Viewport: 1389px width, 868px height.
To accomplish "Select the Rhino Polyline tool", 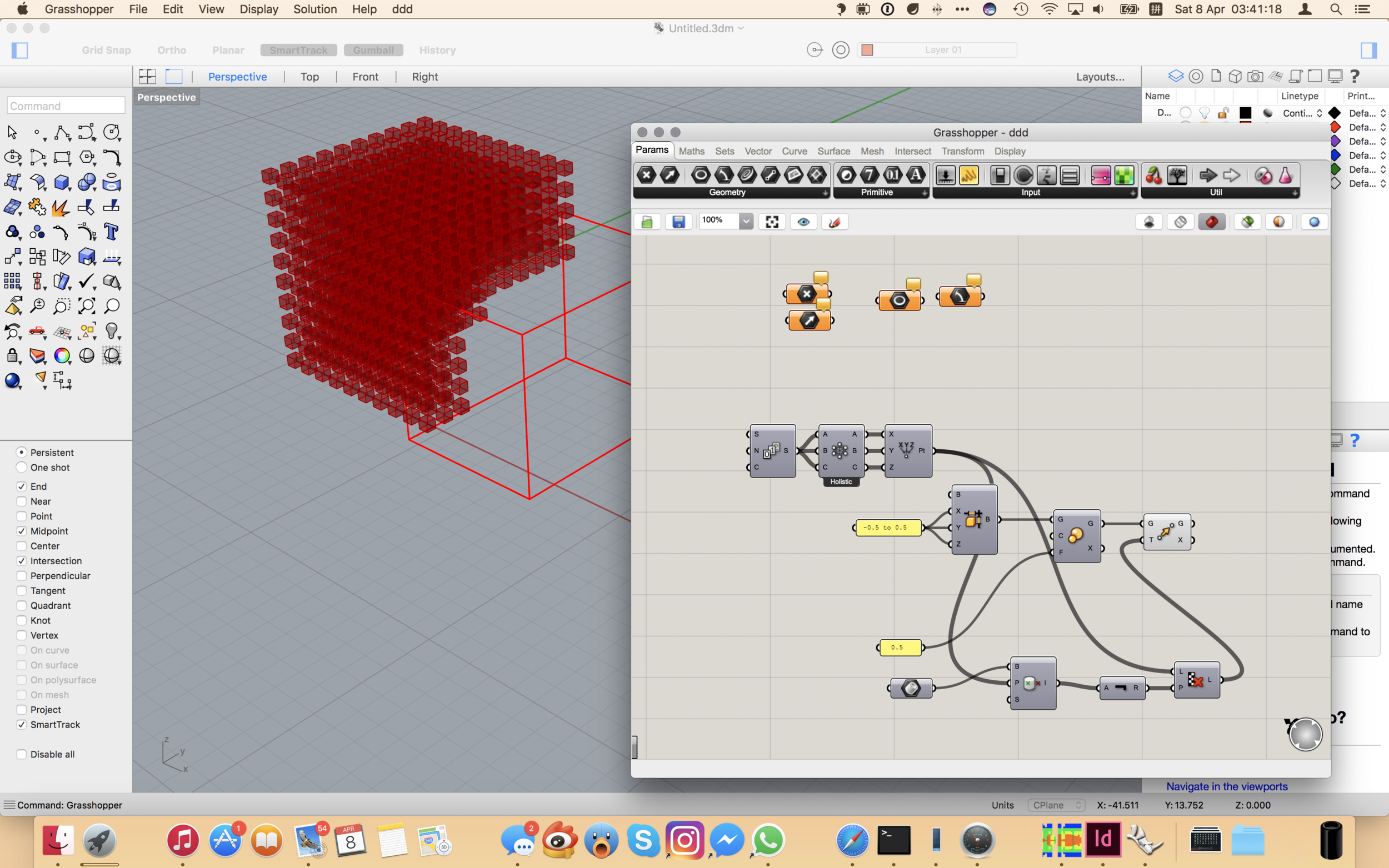I will [x=62, y=133].
